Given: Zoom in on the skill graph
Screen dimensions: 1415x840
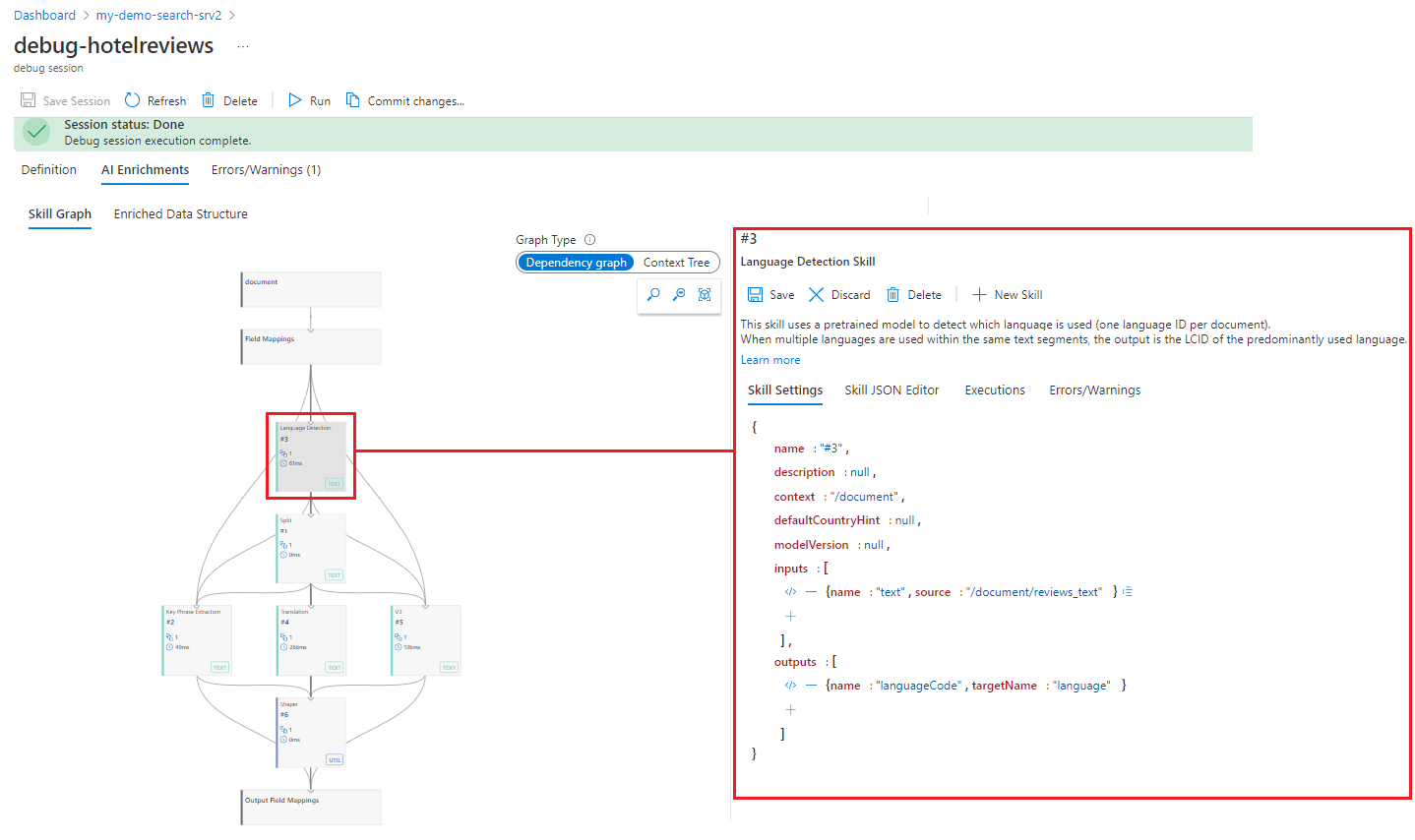Looking at the screenshot, I should (653, 294).
